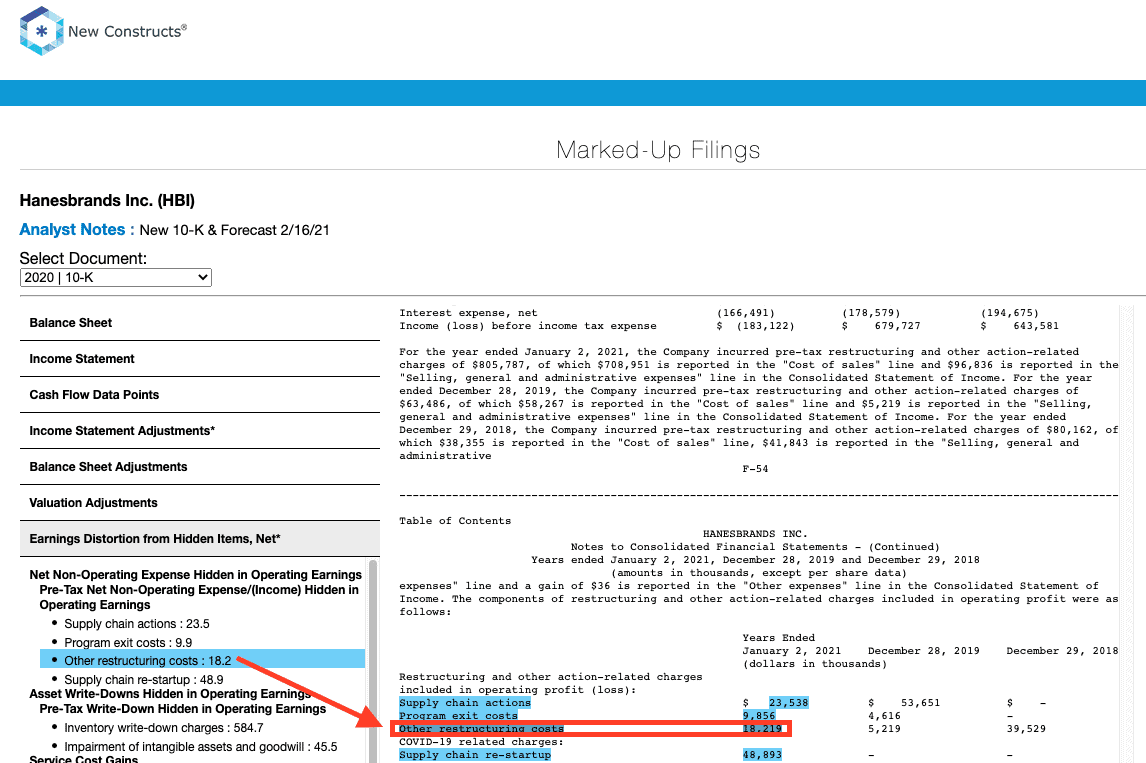
Task: Select Impairment of intangible assets and goodwill item
Action: coord(201,747)
